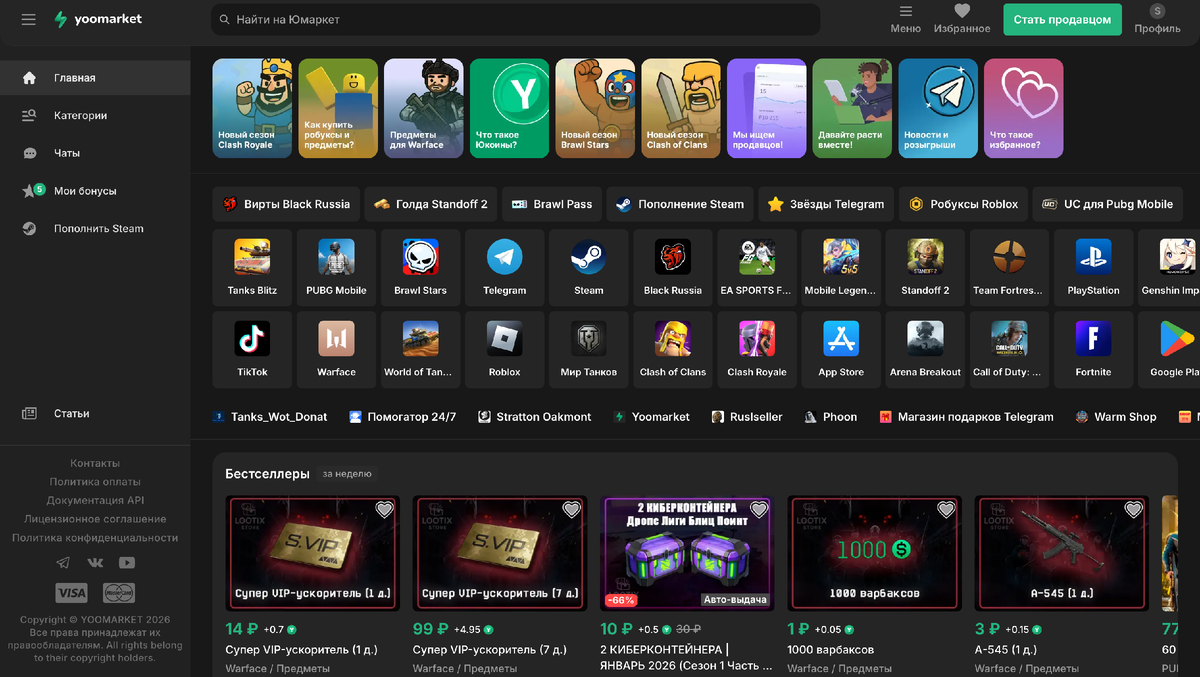Image resolution: width=1200 pixels, height=677 pixels.
Task: Open 'Мои бонусы' in the sidebar
Action: pyautogui.click(x=95, y=191)
